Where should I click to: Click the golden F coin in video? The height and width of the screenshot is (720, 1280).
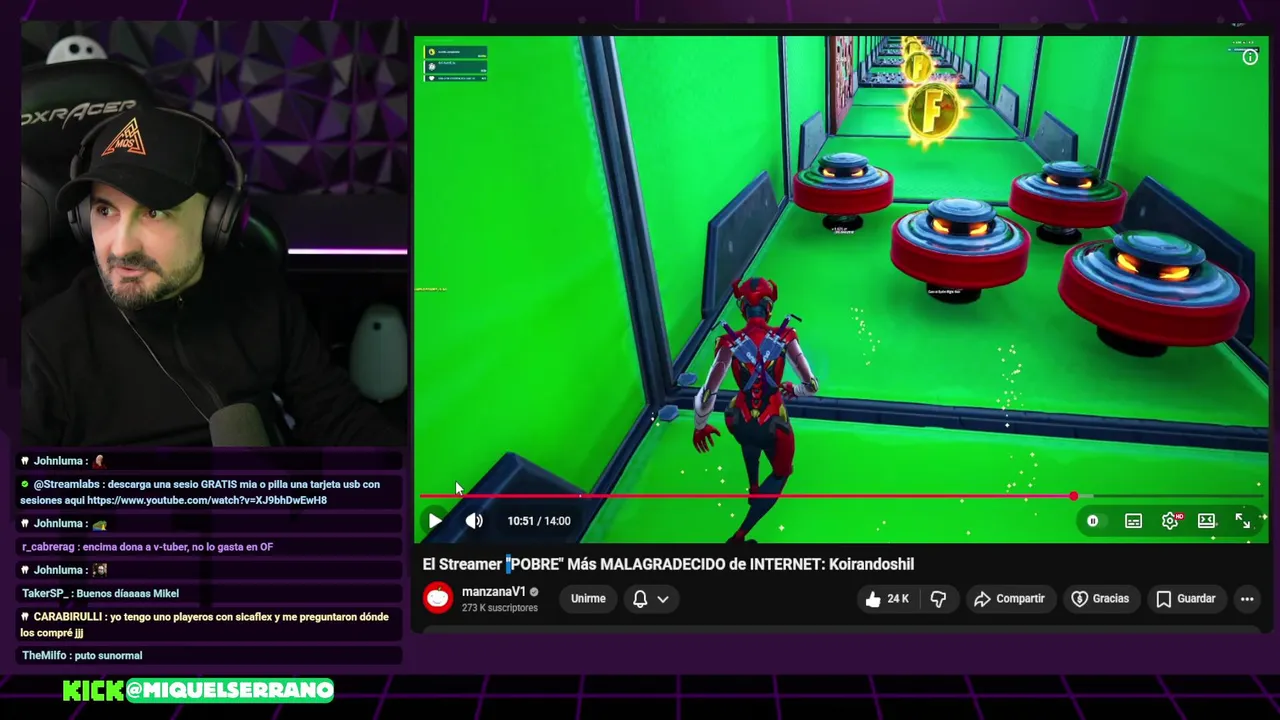coord(932,111)
